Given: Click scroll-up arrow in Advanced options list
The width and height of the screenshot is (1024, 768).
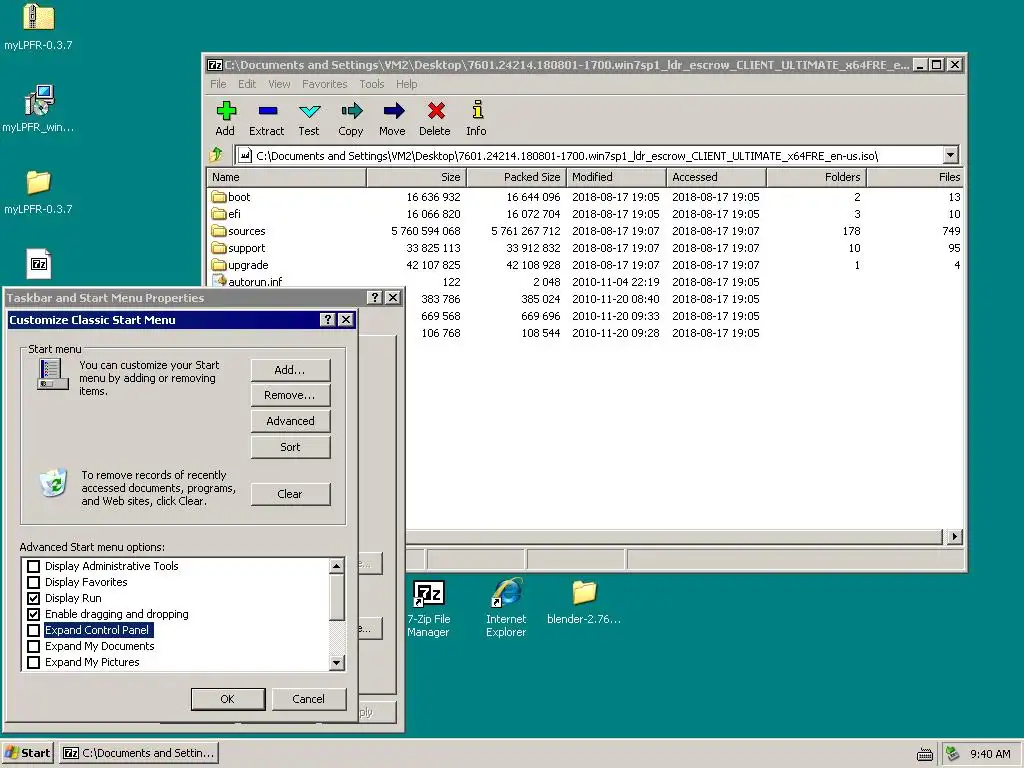Looking at the screenshot, I should point(336,566).
